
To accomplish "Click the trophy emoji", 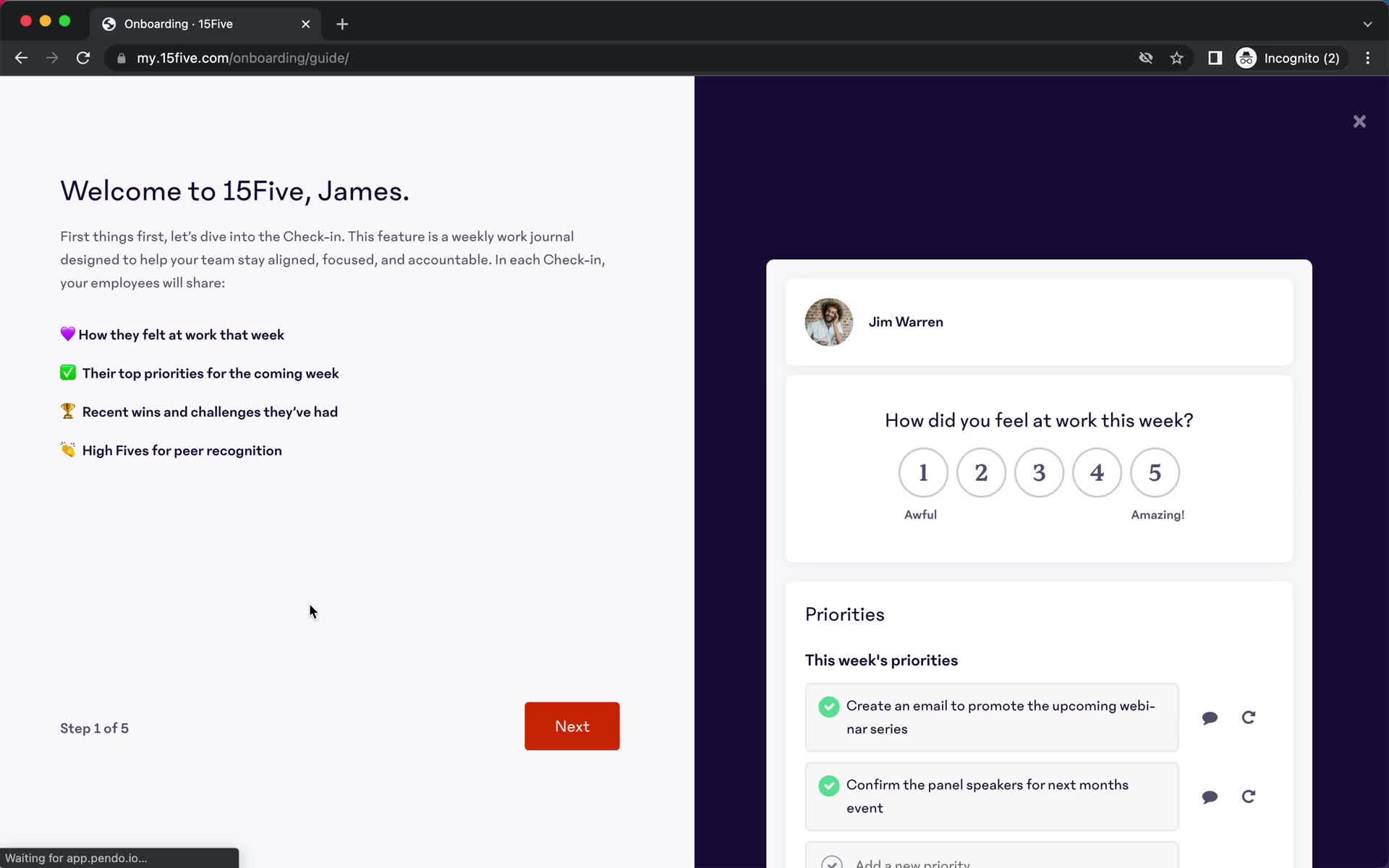I will click(x=67, y=411).
